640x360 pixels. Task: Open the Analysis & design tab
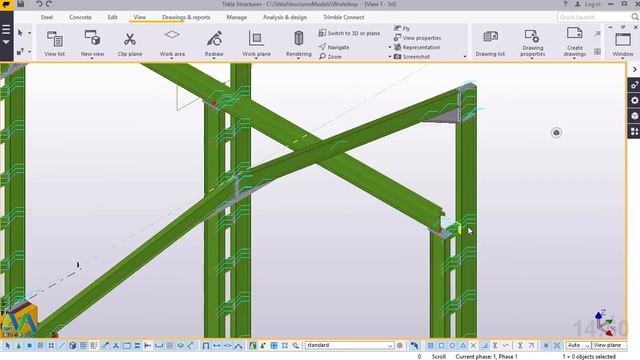[285, 17]
